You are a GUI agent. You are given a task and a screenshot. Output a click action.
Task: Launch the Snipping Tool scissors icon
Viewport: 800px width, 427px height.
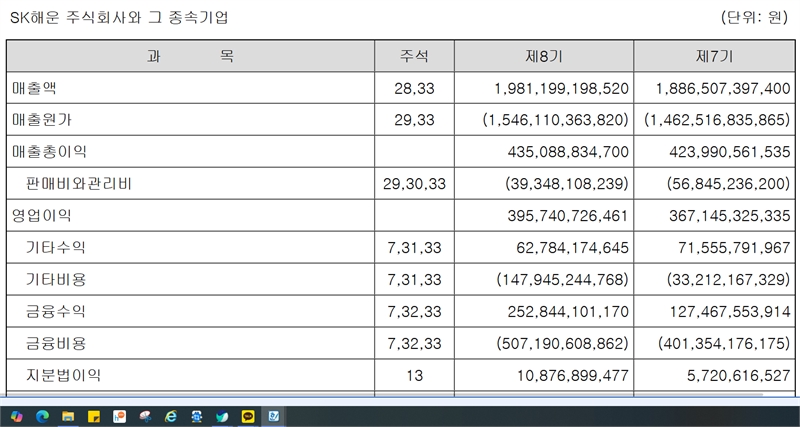point(145,417)
